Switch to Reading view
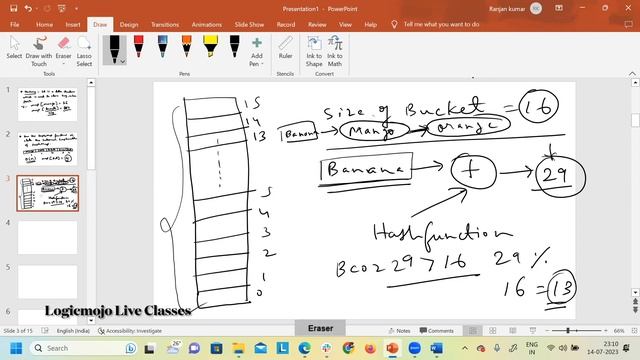 pyautogui.click(x=513, y=331)
